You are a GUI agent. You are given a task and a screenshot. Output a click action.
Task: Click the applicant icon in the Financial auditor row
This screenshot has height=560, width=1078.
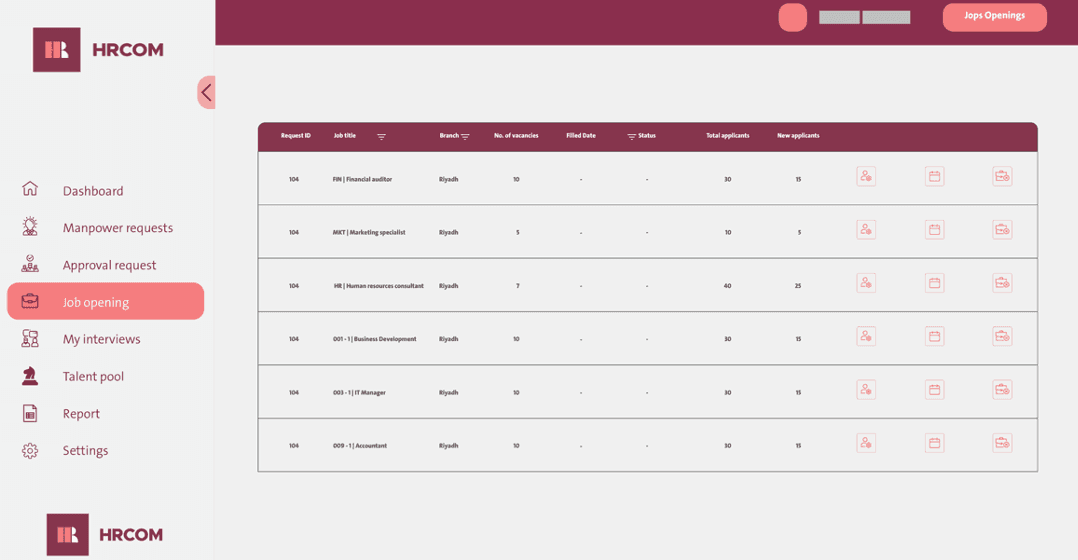pyautogui.click(x=866, y=177)
